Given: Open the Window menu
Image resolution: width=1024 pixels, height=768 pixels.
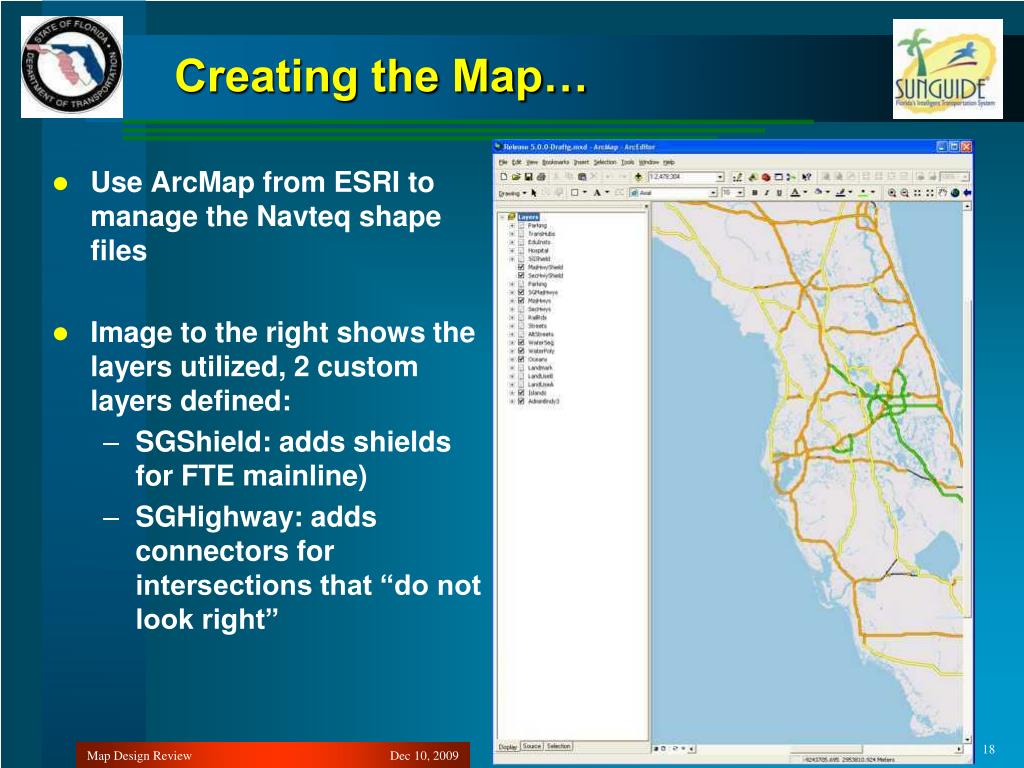Looking at the screenshot, I should click(x=649, y=162).
